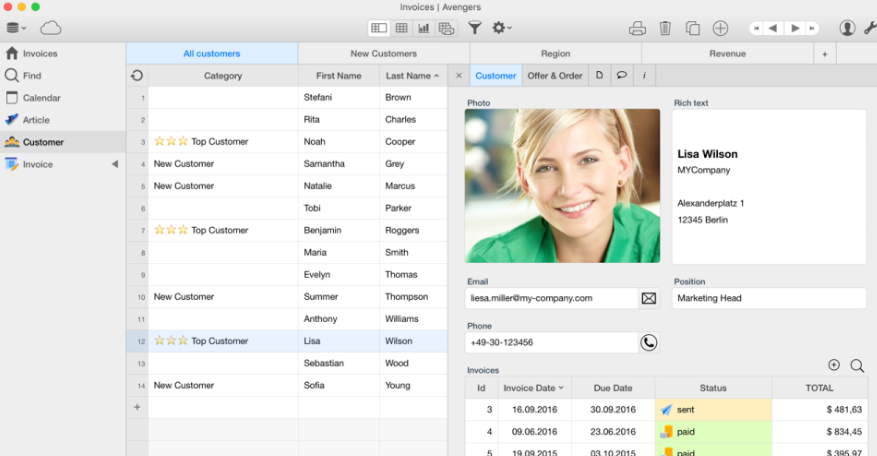Open the gear settings dropdown
Viewport: 877px width, 456px height.
[502, 27]
